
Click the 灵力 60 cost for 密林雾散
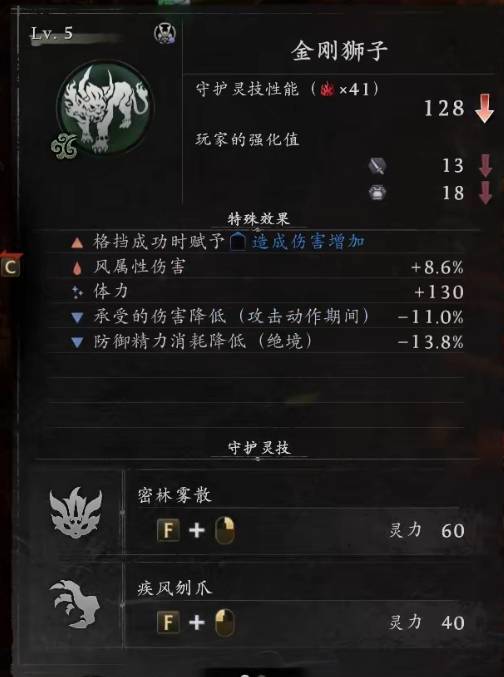(427, 530)
